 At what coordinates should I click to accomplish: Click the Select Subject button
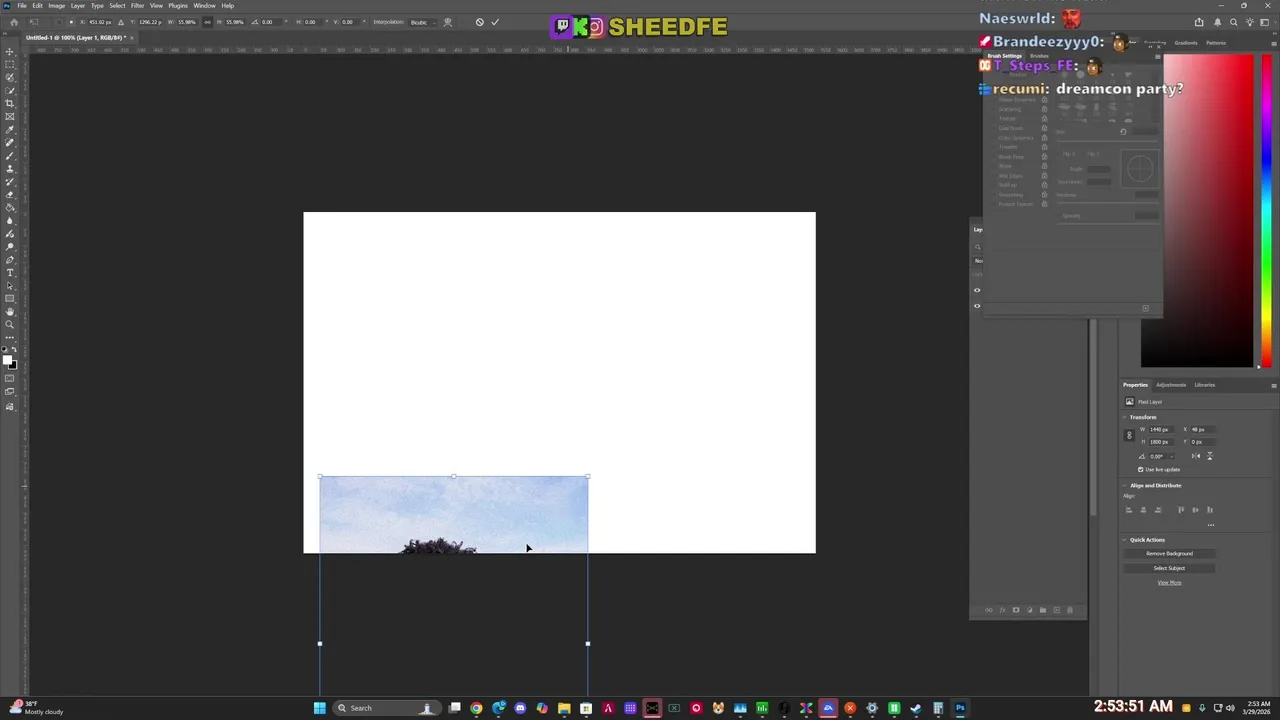[1169, 568]
